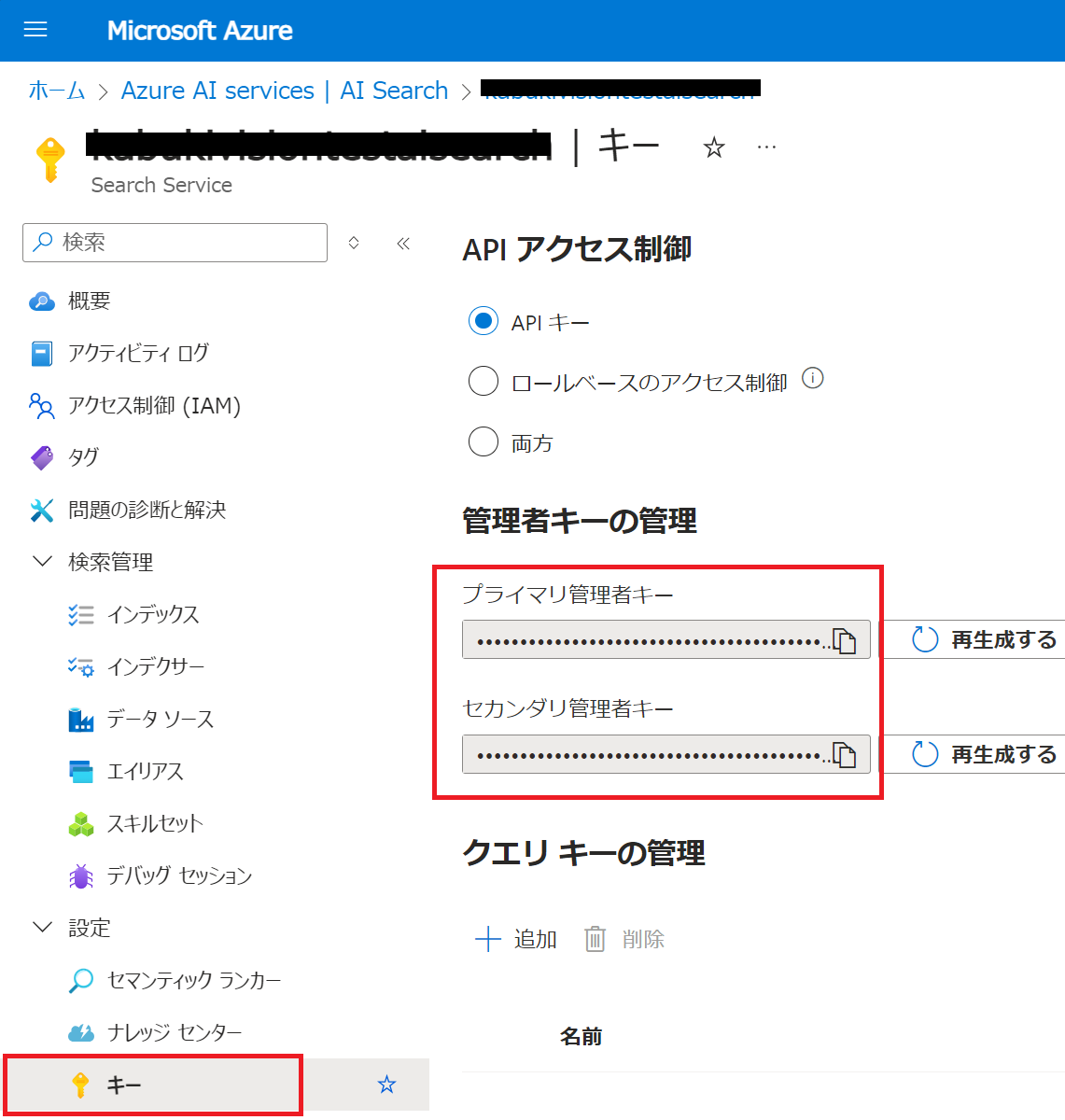Click the 設定 section label

90,928
